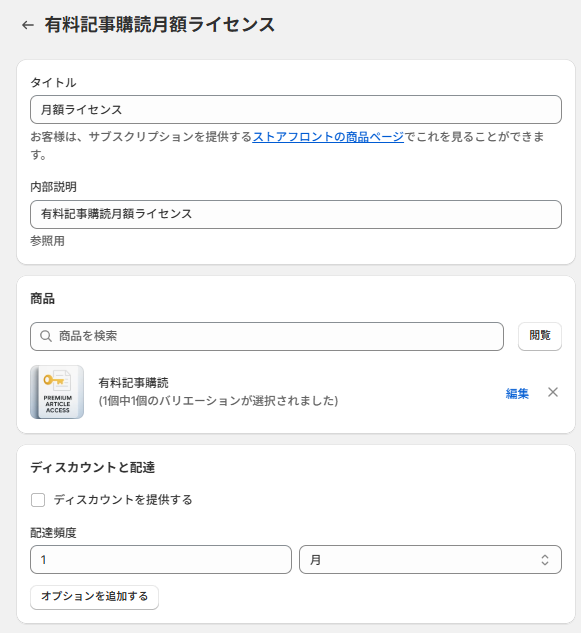Click the 商品 section heading

42,299
